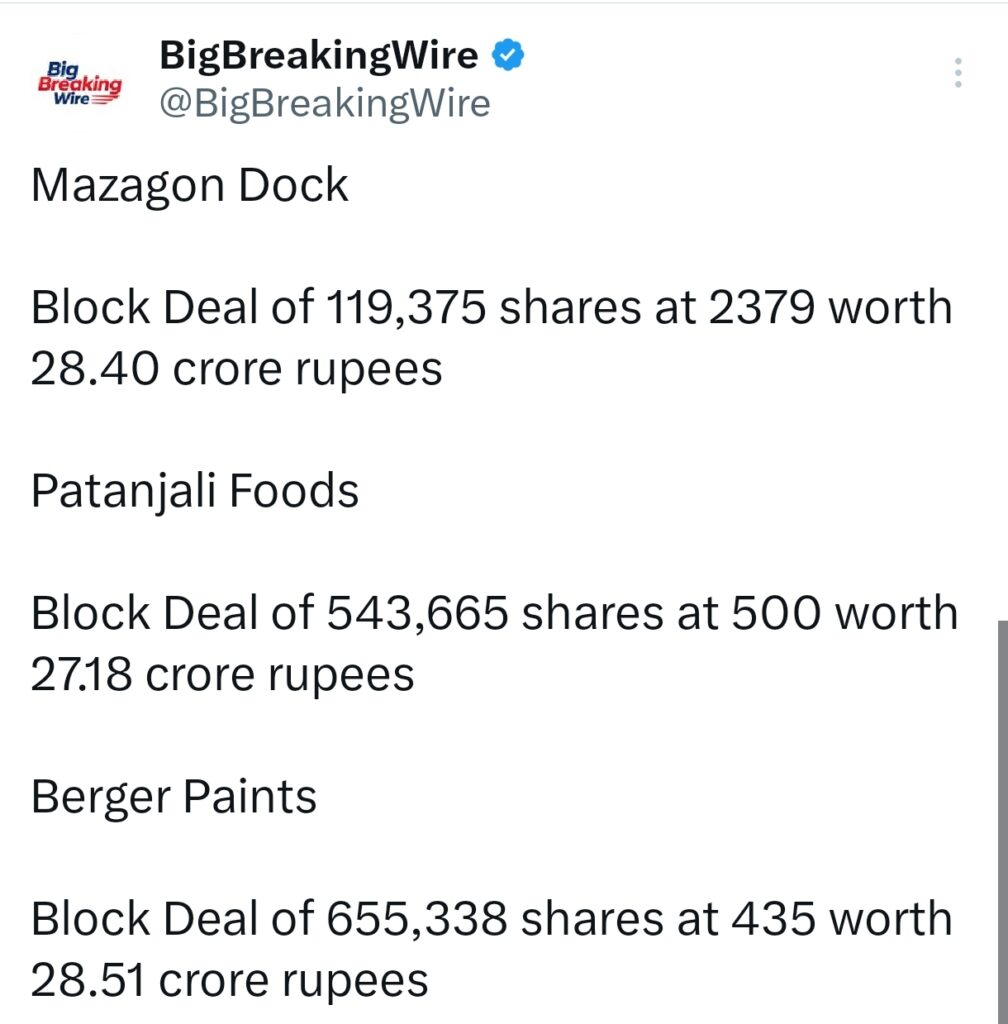Click the blue verified checkmark badge
The width and height of the screenshot is (1008, 1024).
tap(508, 55)
